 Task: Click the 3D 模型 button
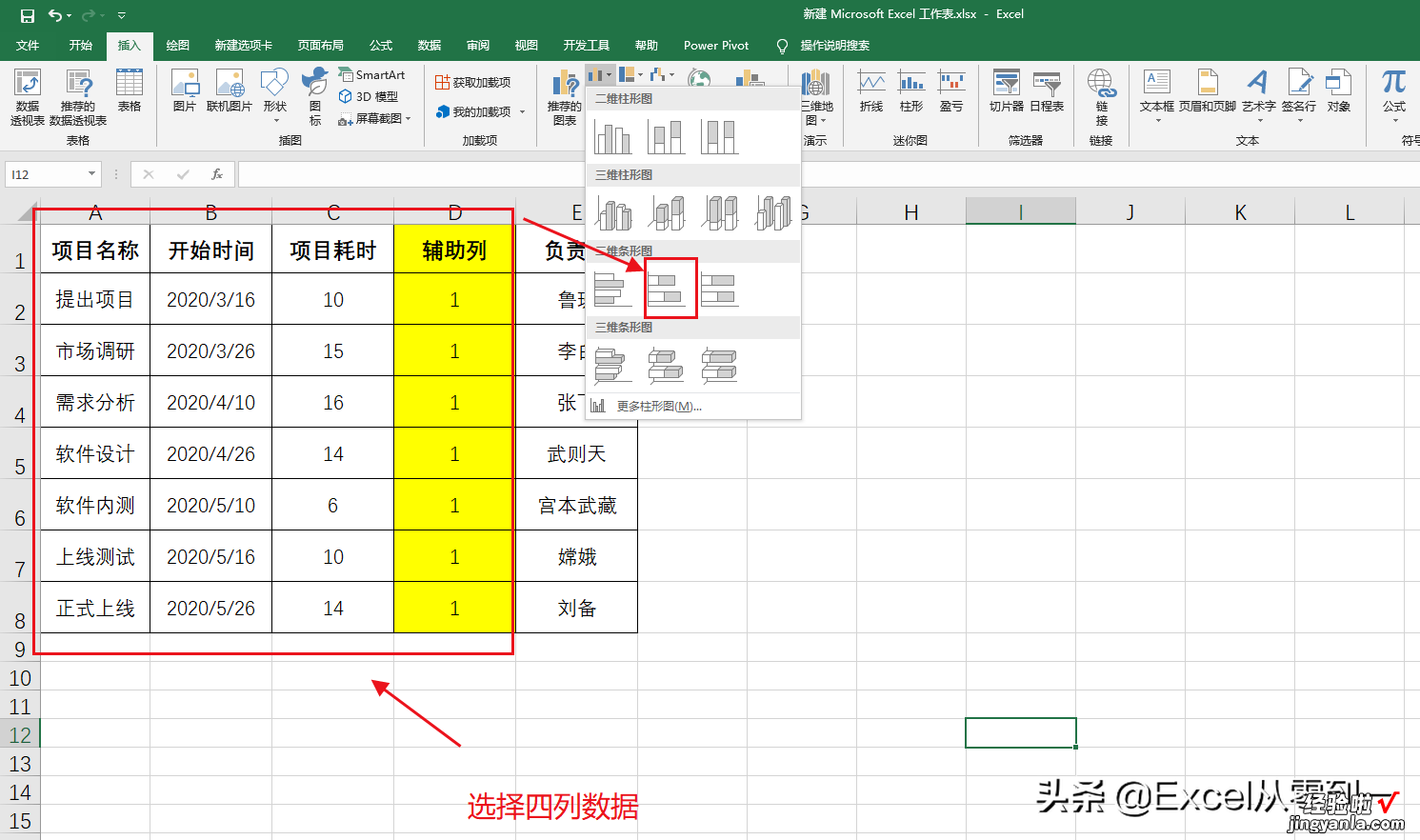pos(369,96)
